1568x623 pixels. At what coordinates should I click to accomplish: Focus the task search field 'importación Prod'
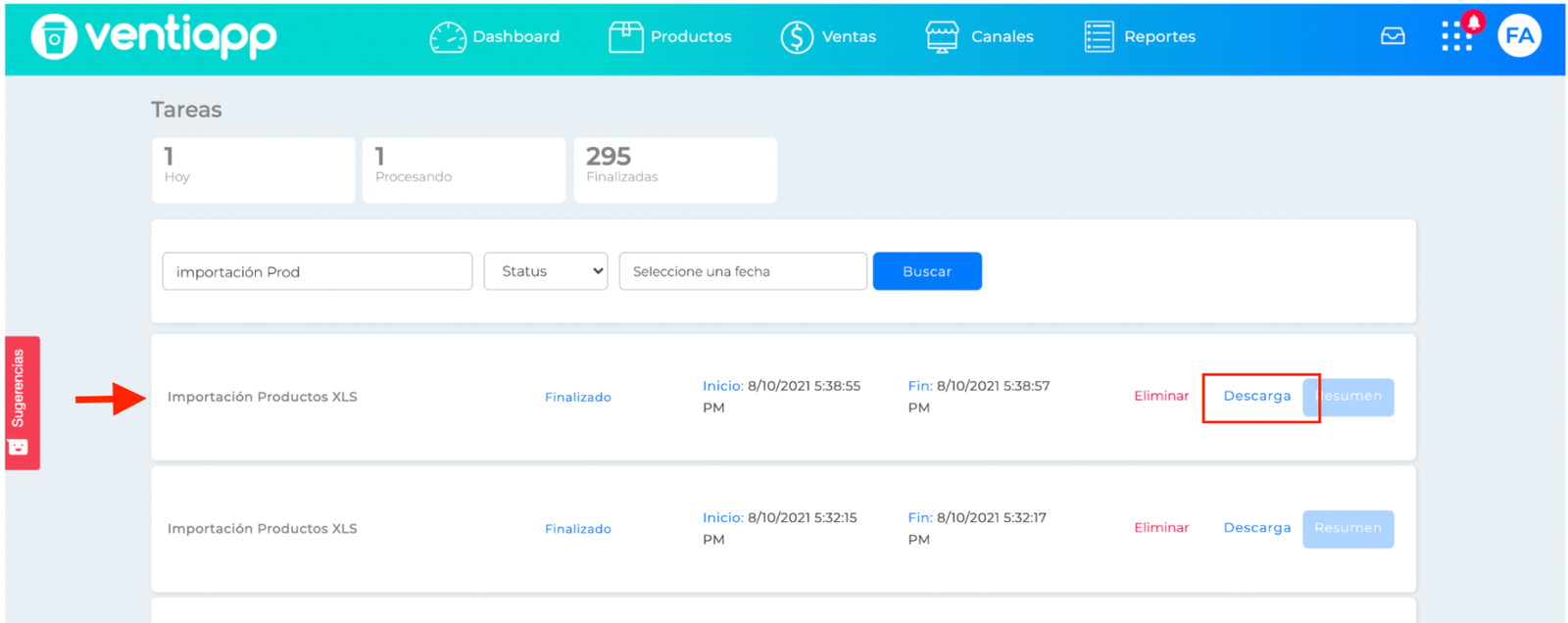[x=318, y=271]
